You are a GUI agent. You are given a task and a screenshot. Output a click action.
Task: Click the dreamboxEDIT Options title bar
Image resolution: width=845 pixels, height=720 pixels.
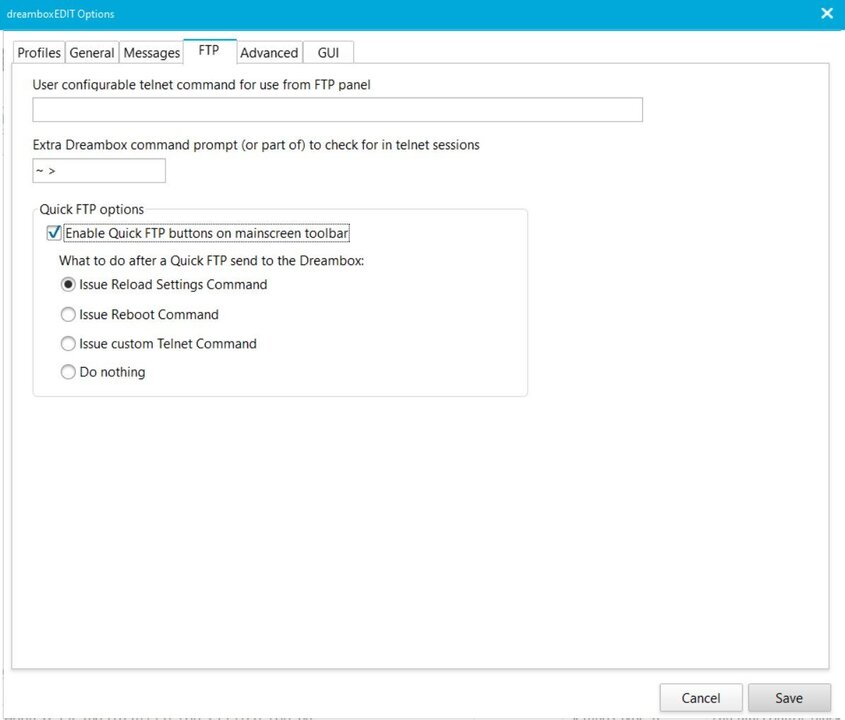pyautogui.click(x=400, y=14)
